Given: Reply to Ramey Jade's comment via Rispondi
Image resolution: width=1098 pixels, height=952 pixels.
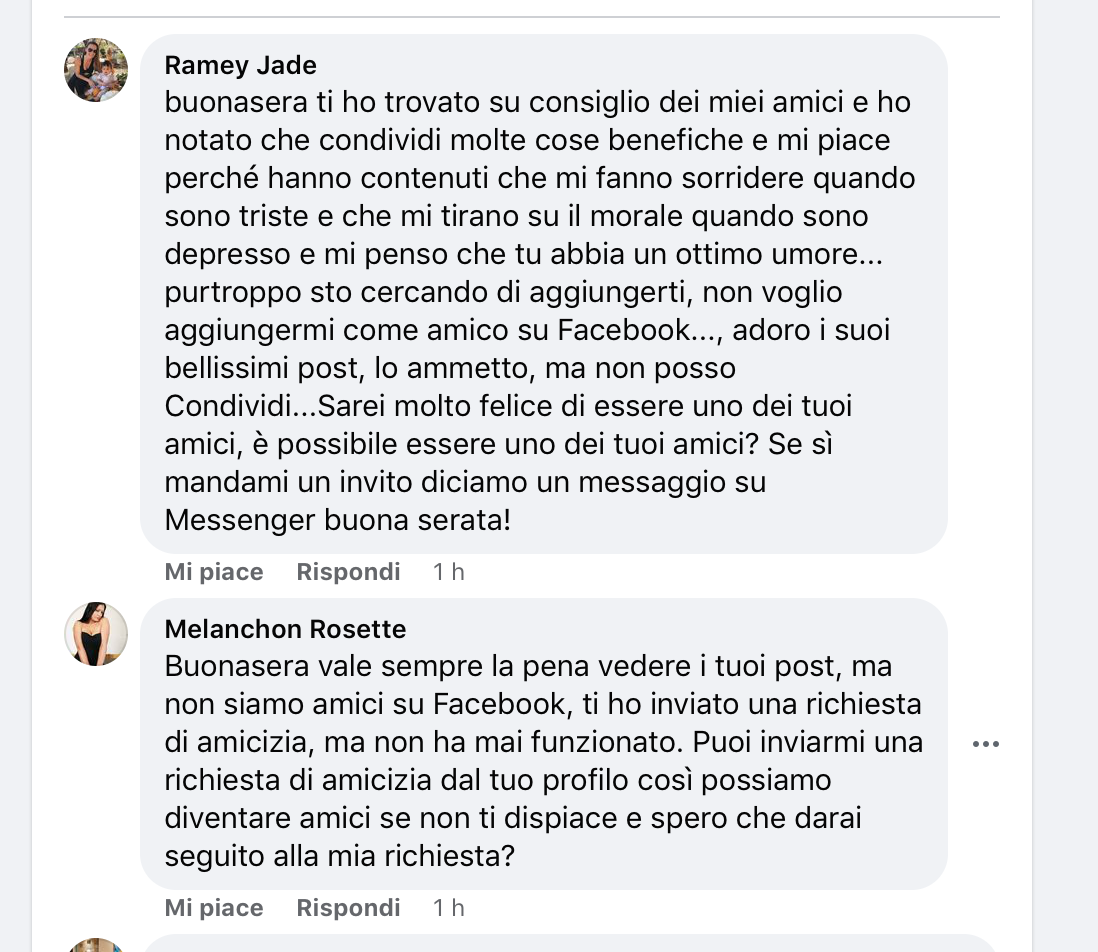Looking at the screenshot, I should point(348,572).
